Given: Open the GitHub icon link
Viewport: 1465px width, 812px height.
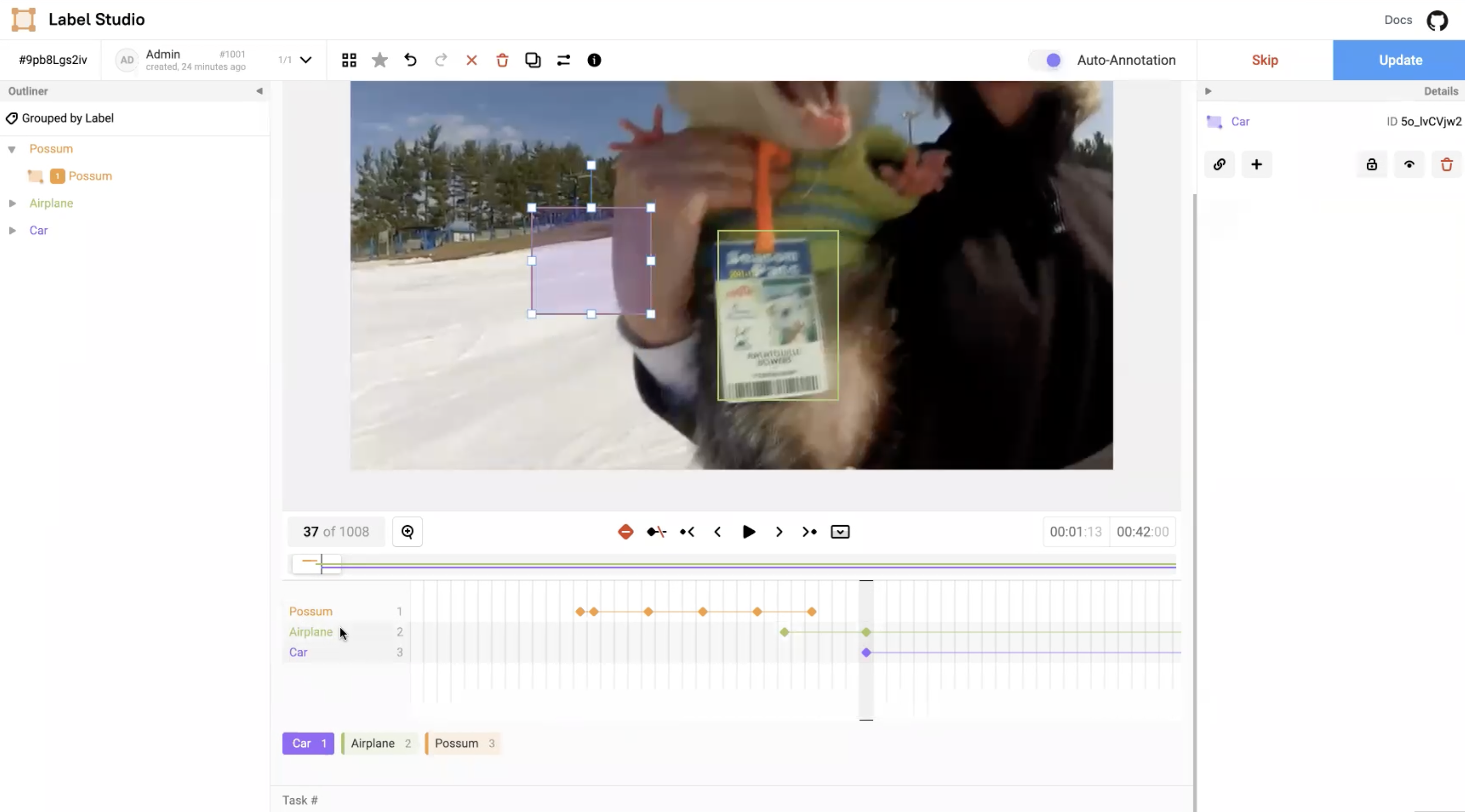Looking at the screenshot, I should tap(1437, 20).
